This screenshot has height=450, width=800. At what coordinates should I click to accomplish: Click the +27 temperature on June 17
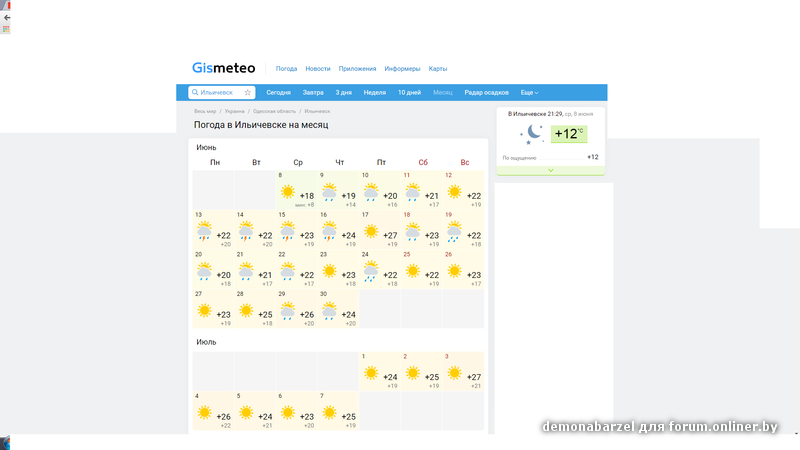[390, 235]
